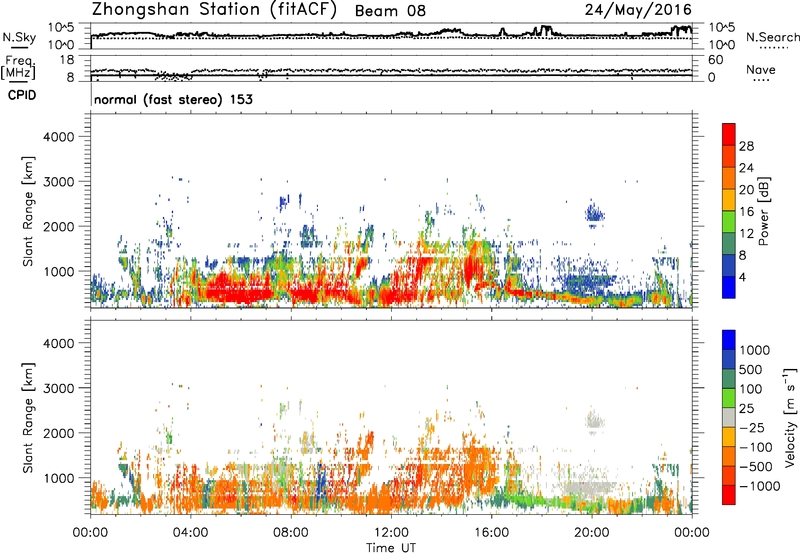Click the 'Power [dB]' colorbar label
The image size is (800, 554).
pyautogui.click(x=763, y=211)
